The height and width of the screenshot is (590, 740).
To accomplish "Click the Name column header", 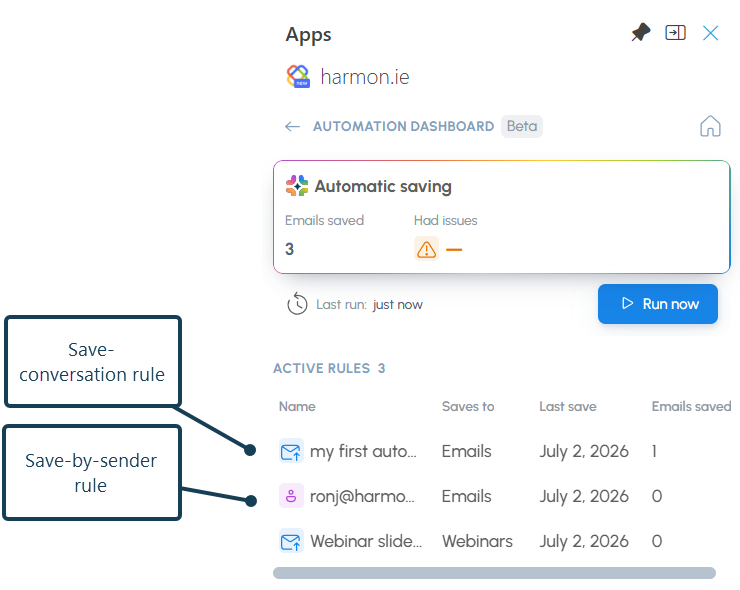I will (x=297, y=406).
